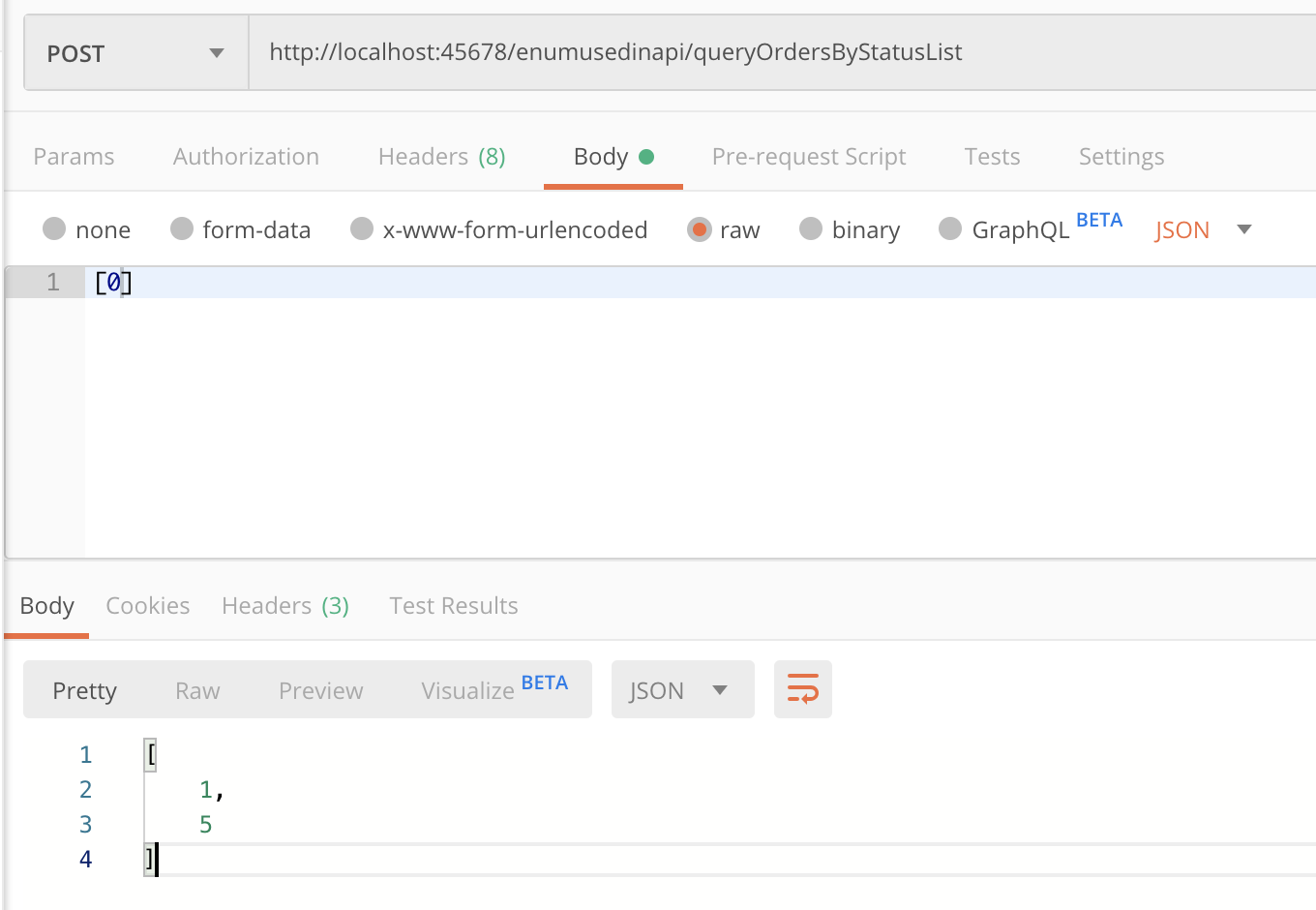
Task: Switch to the Params tab
Action: click(x=74, y=157)
